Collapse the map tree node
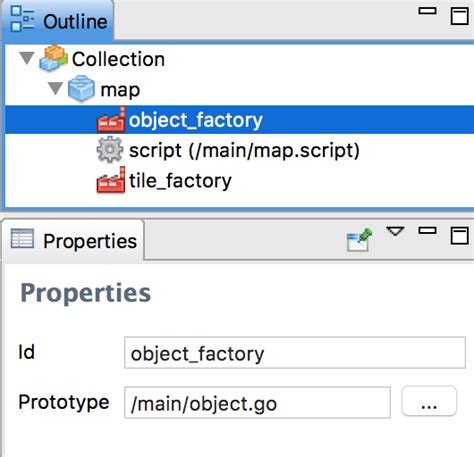The width and height of the screenshot is (474, 457). [55, 88]
